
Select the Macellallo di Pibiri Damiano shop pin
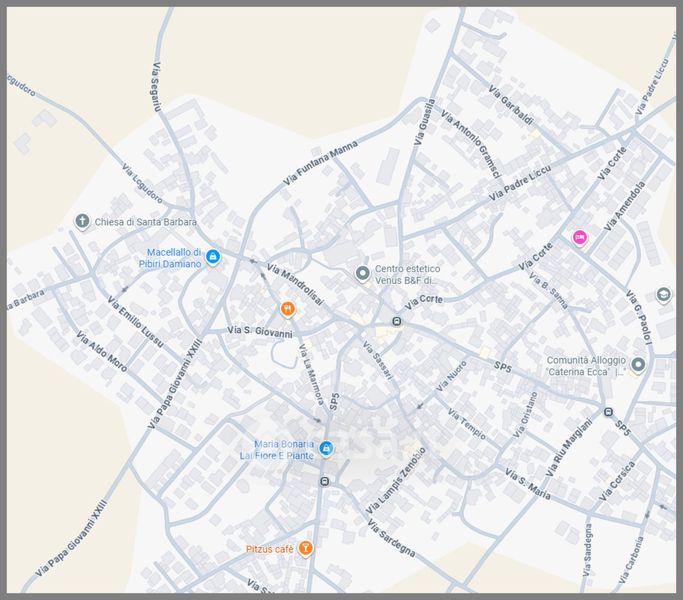pyautogui.click(x=213, y=258)
